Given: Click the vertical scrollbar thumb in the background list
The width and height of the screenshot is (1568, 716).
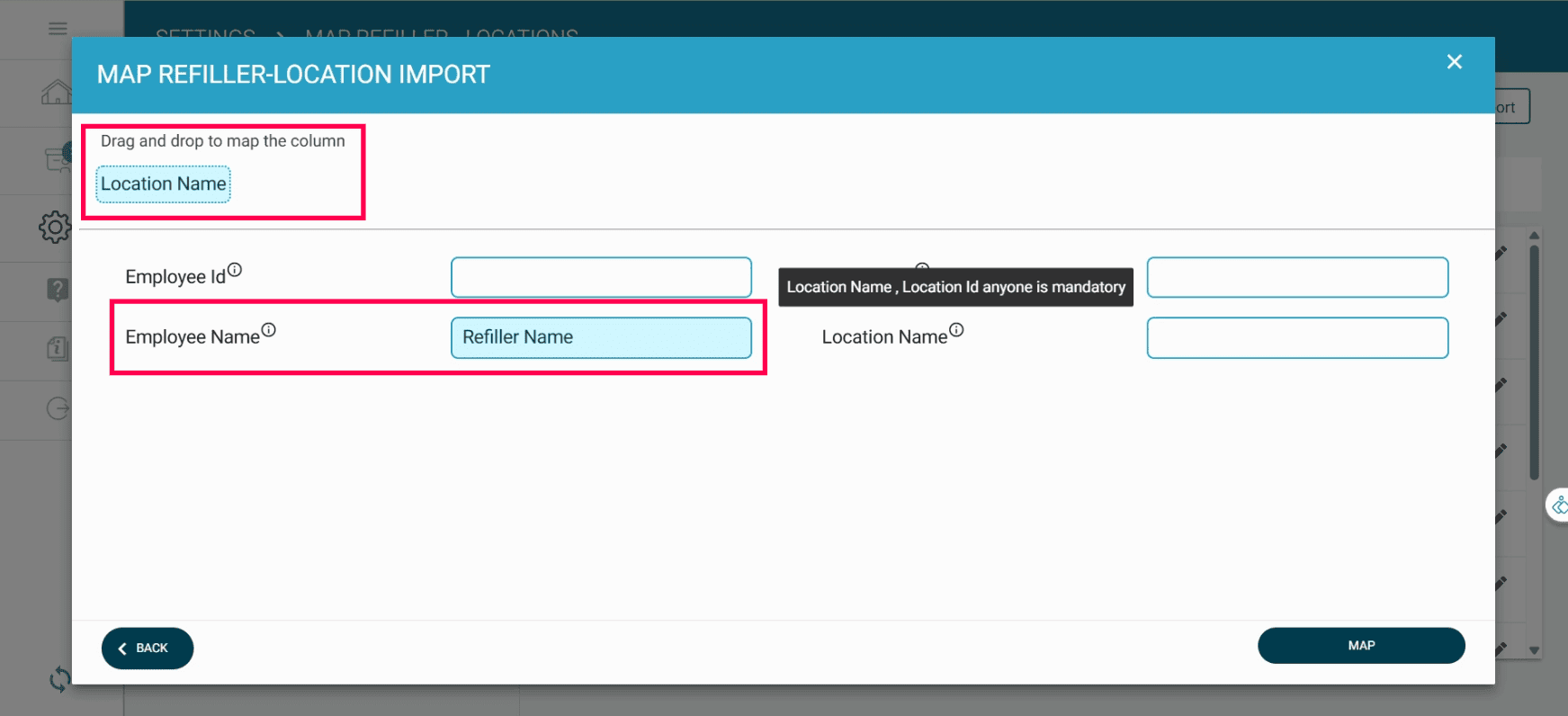Looking at the screenshot, I should [x=1534, y=362].
